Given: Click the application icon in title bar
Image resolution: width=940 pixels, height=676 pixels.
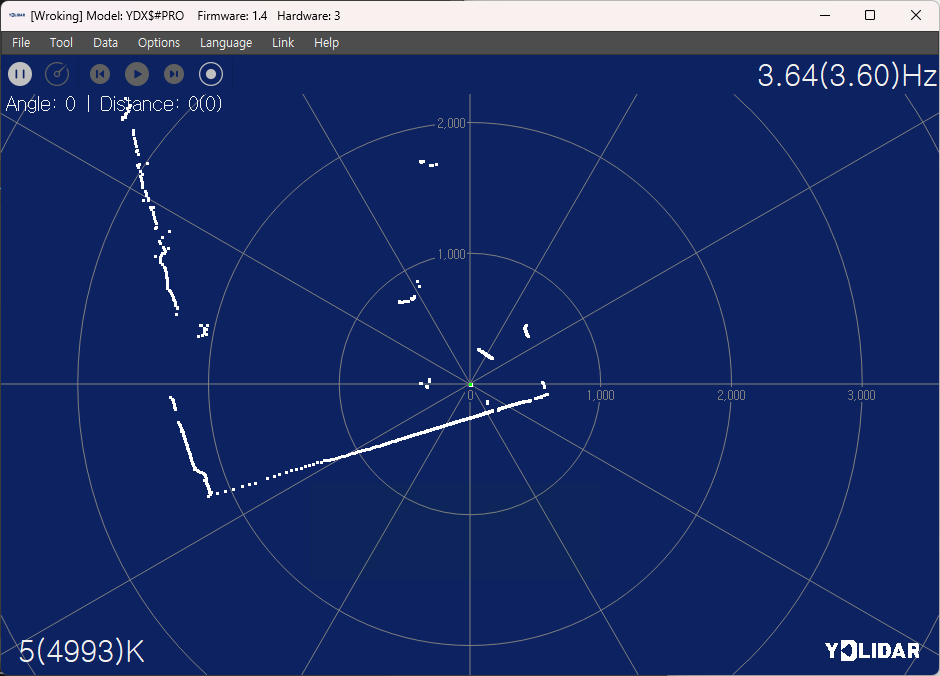Looking at the screenshot, I should click(x=17, y=16).
